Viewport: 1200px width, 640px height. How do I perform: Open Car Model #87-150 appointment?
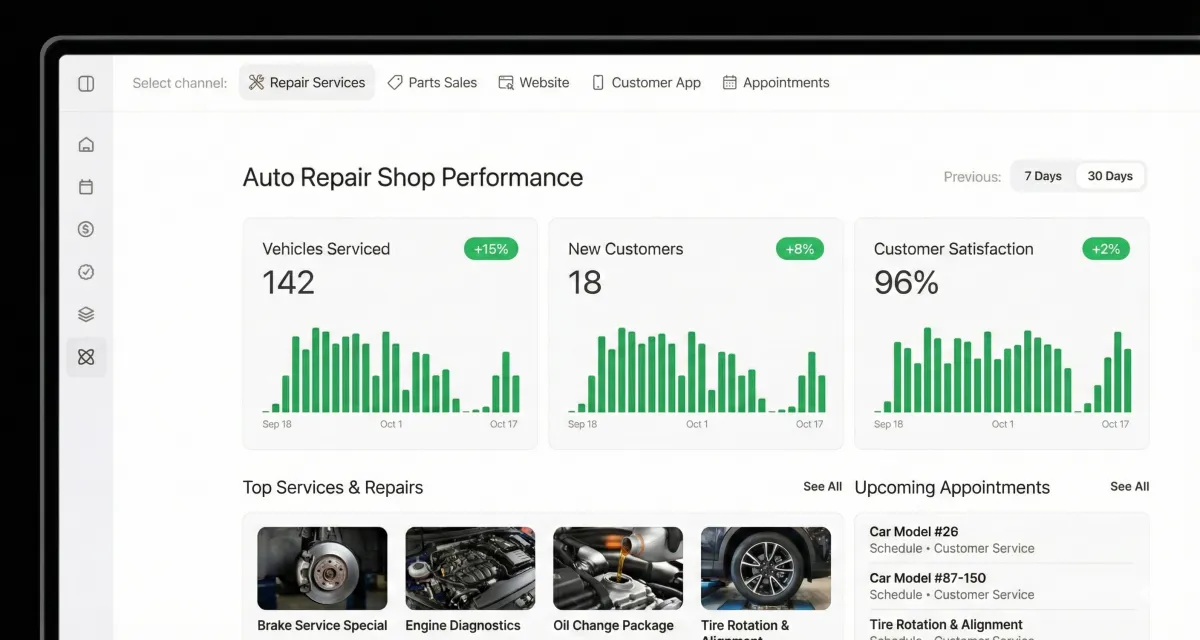[1001, 586]
